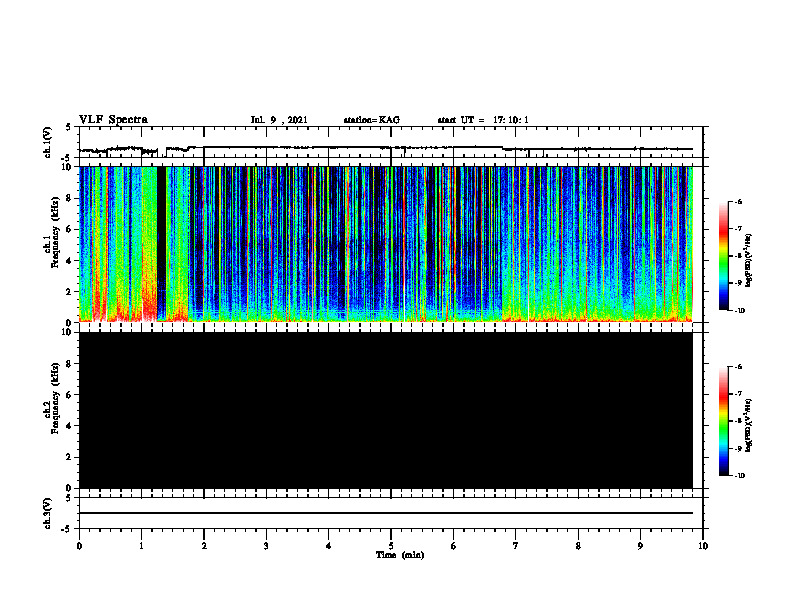Select the date text 'Jul 9, 2021'
Screen dimensions: 792x612
click(x=279, y=120)
